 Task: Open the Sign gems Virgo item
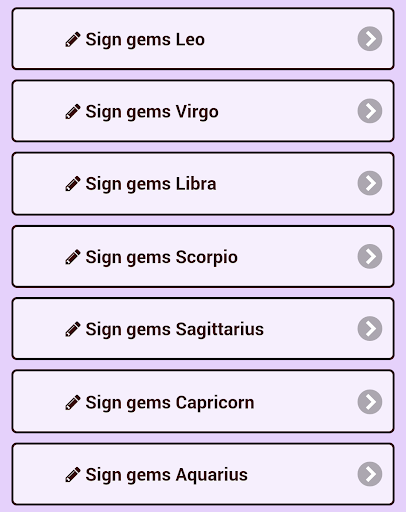(203, 111)
